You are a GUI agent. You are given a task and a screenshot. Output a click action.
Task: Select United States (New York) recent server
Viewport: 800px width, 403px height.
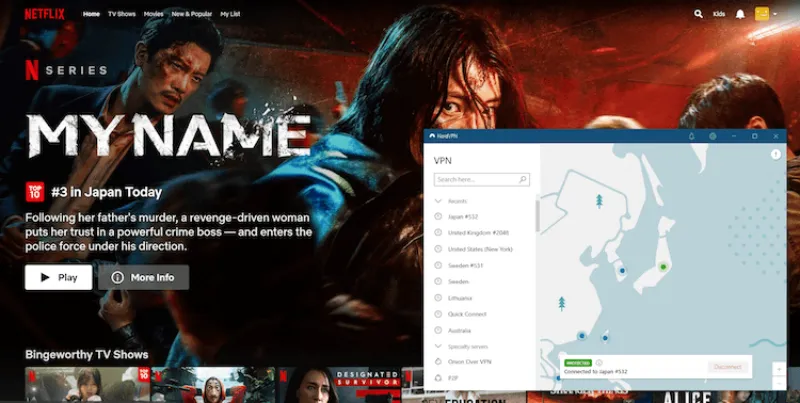point(481,249)
